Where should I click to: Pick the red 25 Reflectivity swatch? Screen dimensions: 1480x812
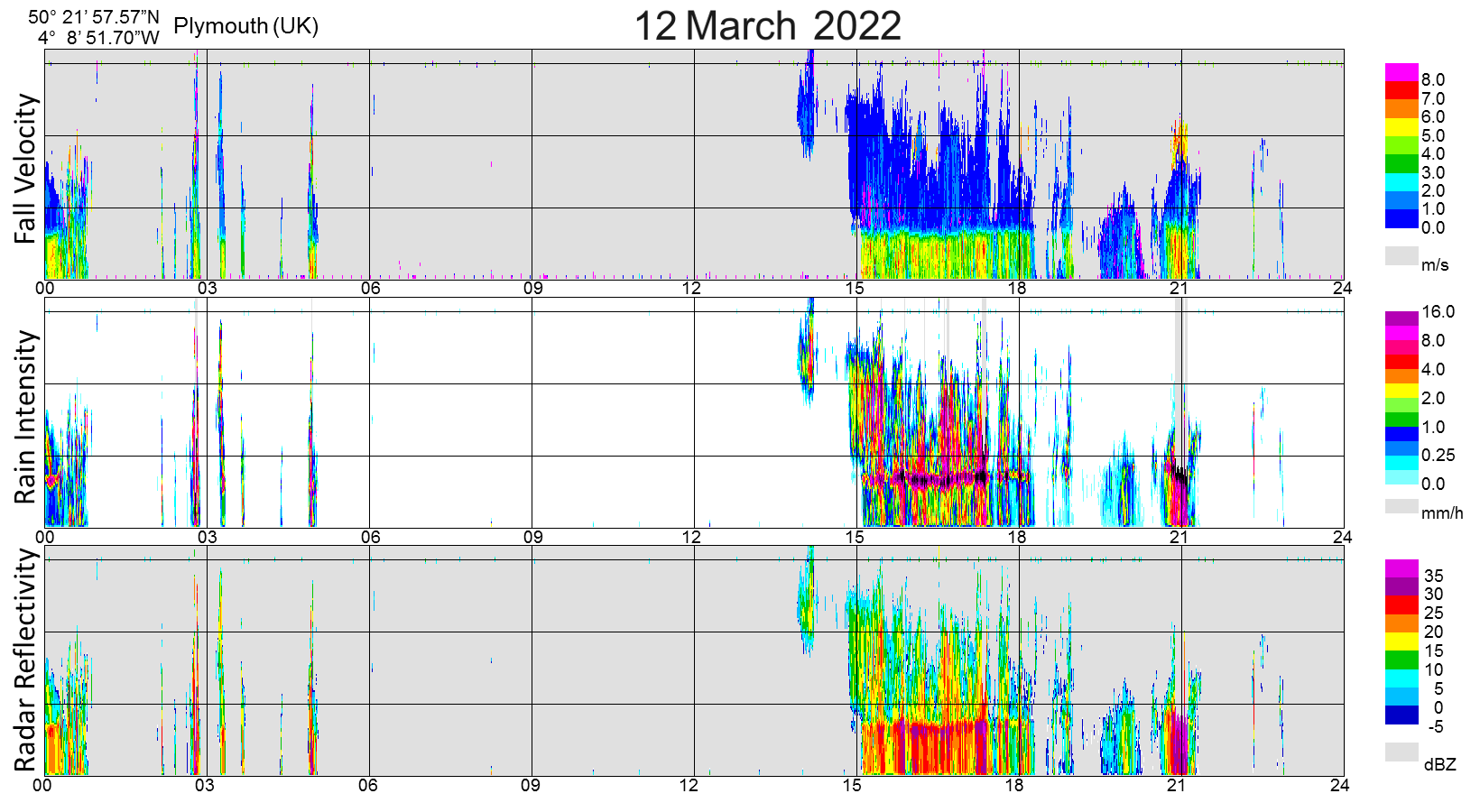(1401, 605)
